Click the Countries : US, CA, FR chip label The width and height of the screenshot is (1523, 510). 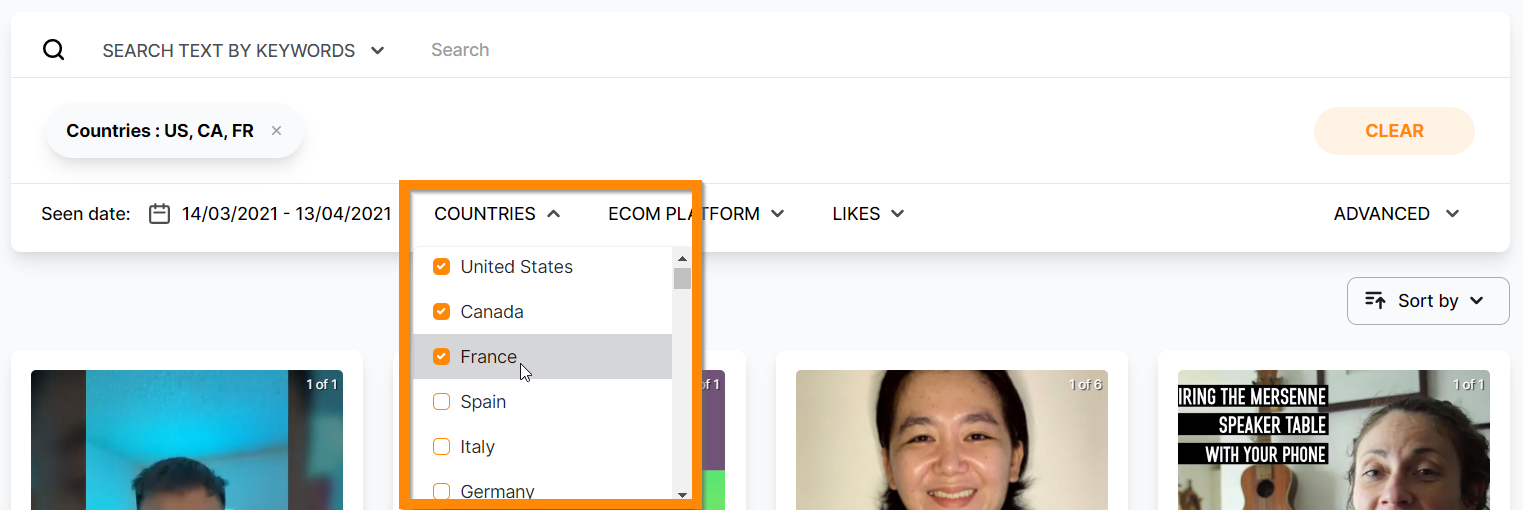(x=160, y=131)
